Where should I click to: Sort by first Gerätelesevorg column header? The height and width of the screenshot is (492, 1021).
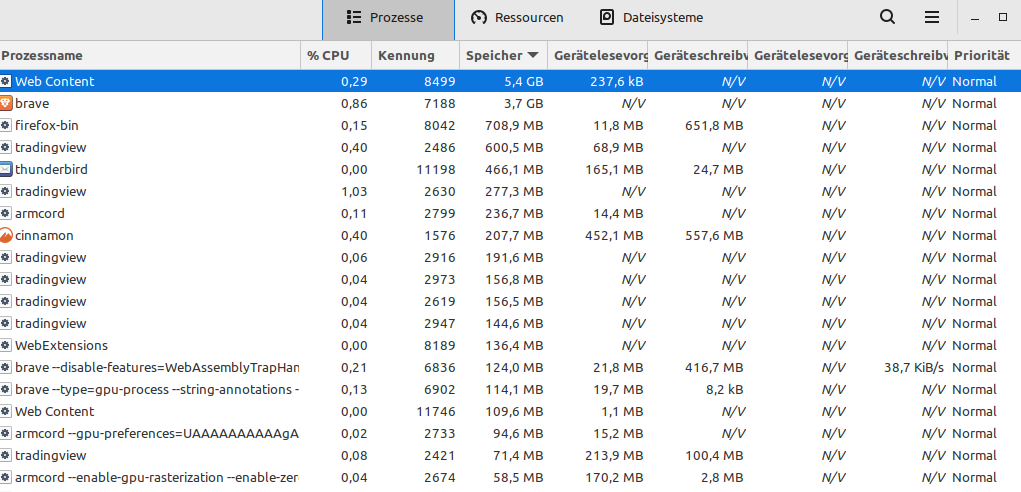598,55
